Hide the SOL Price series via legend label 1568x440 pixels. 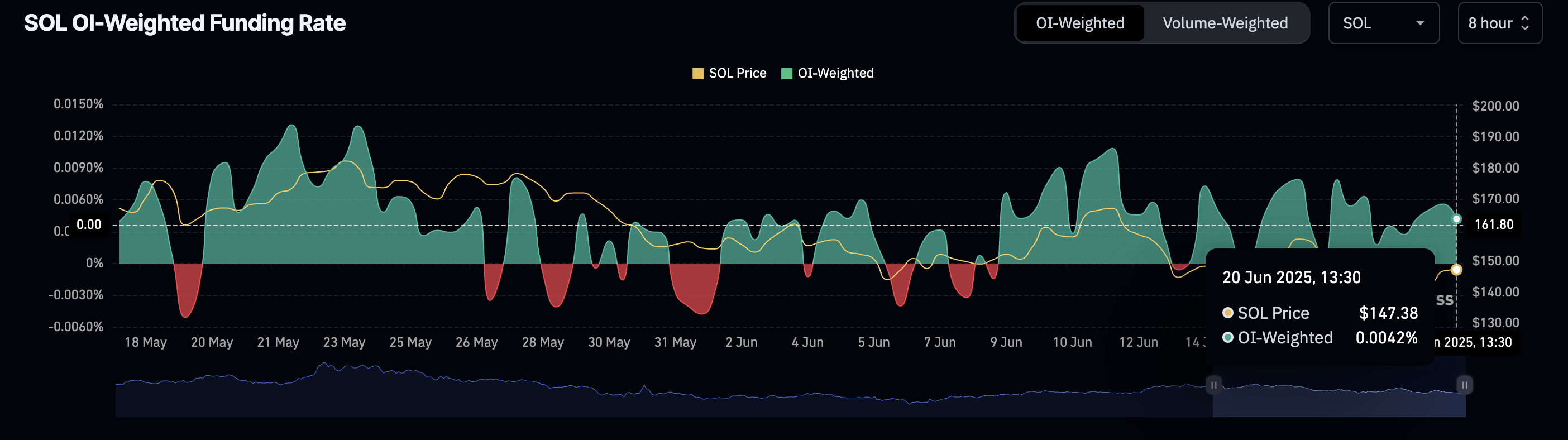click(737, 74)
